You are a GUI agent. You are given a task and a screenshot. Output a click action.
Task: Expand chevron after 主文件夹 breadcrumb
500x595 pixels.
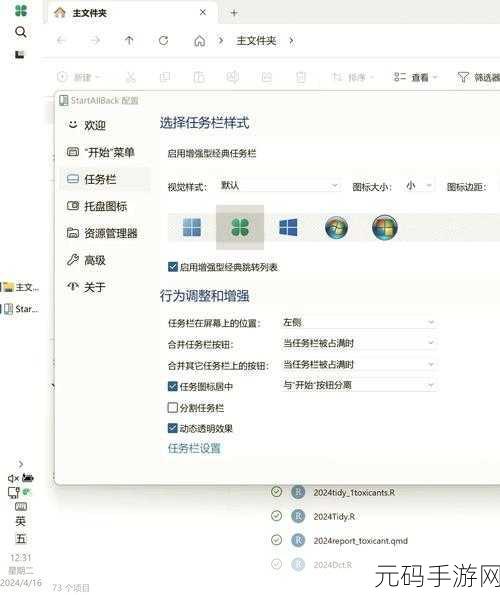click(291, 41)
